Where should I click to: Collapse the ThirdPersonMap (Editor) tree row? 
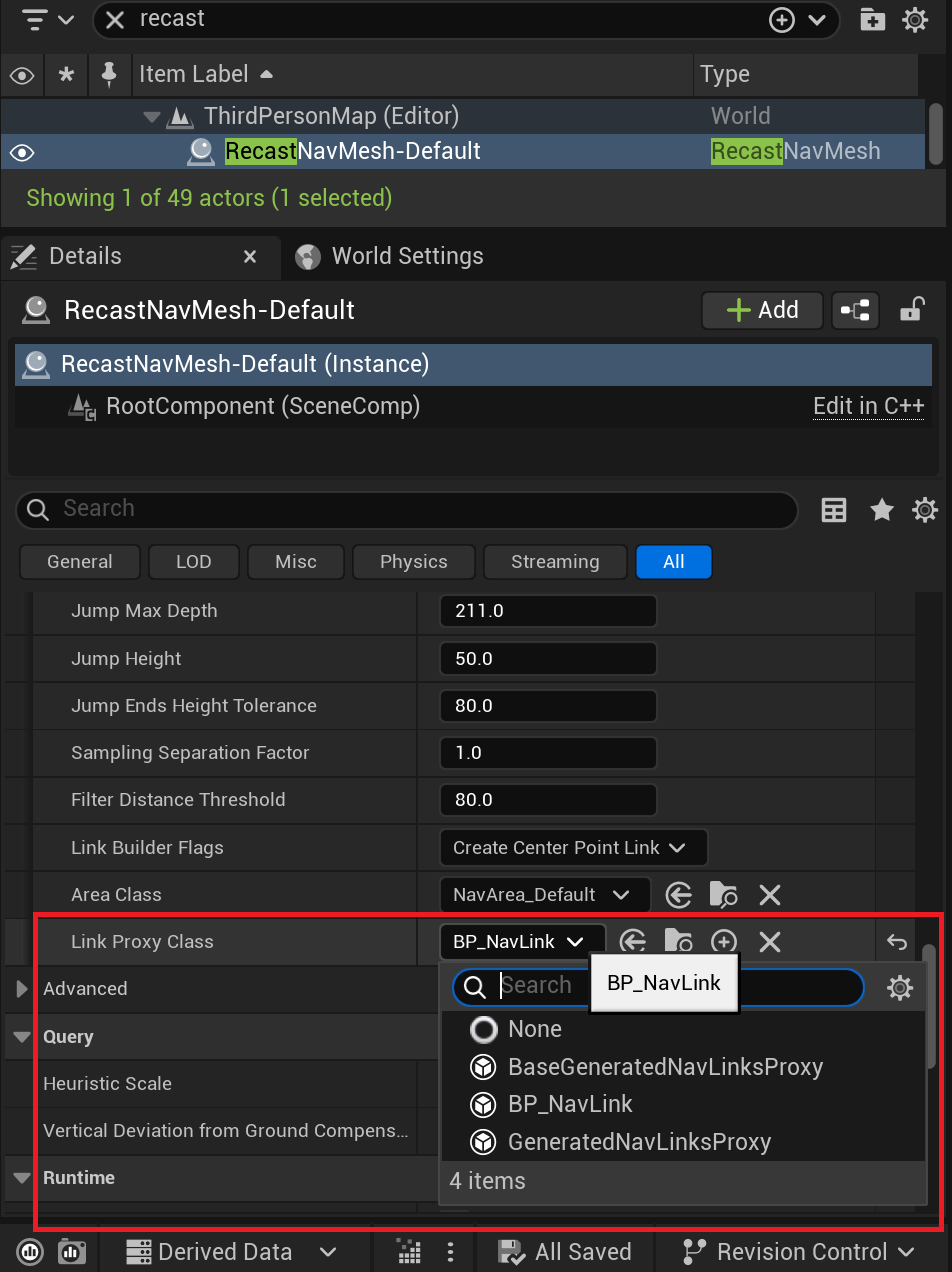[x=152, y=116]
